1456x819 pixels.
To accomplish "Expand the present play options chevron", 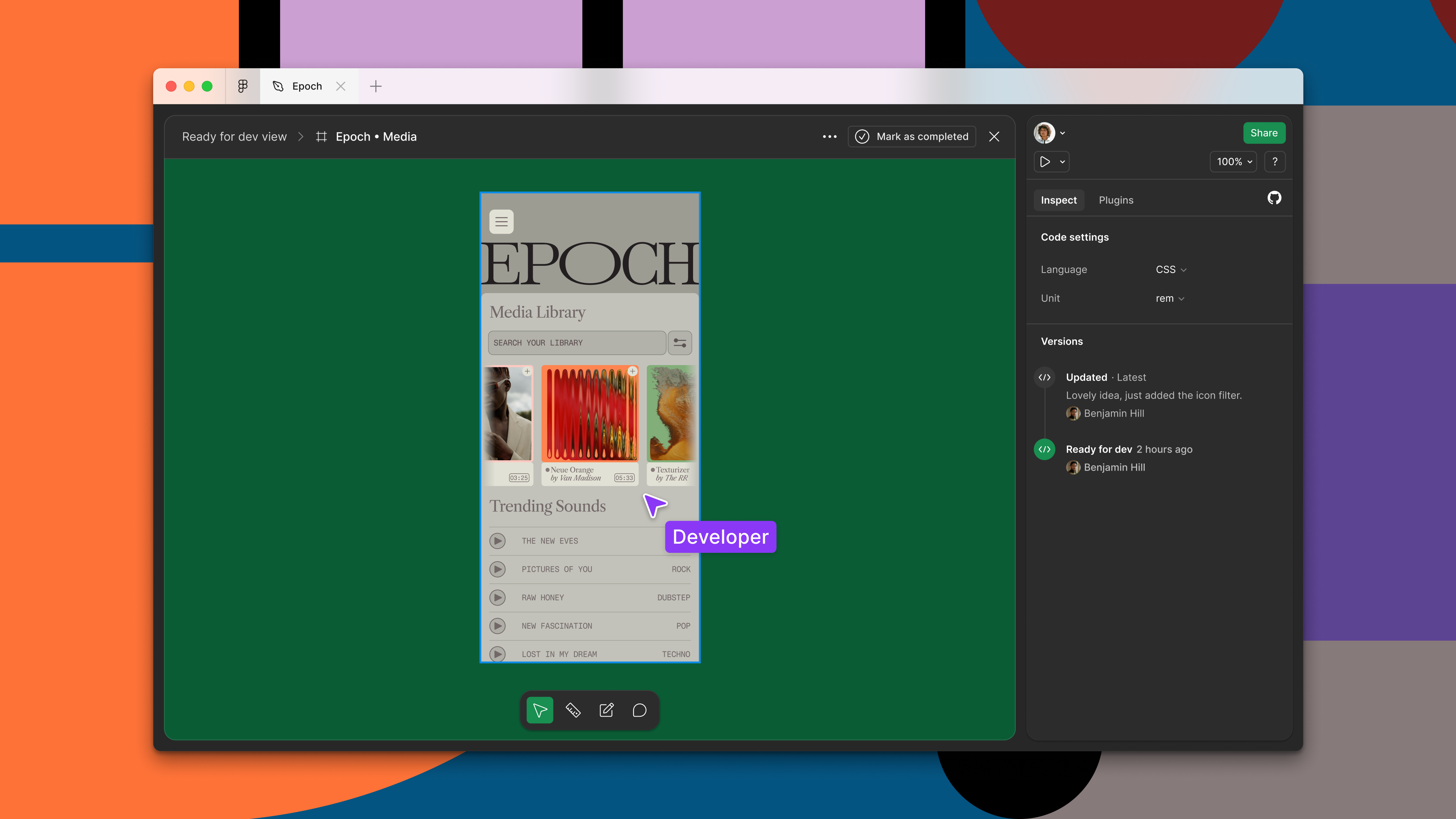I will [1062, 162].
